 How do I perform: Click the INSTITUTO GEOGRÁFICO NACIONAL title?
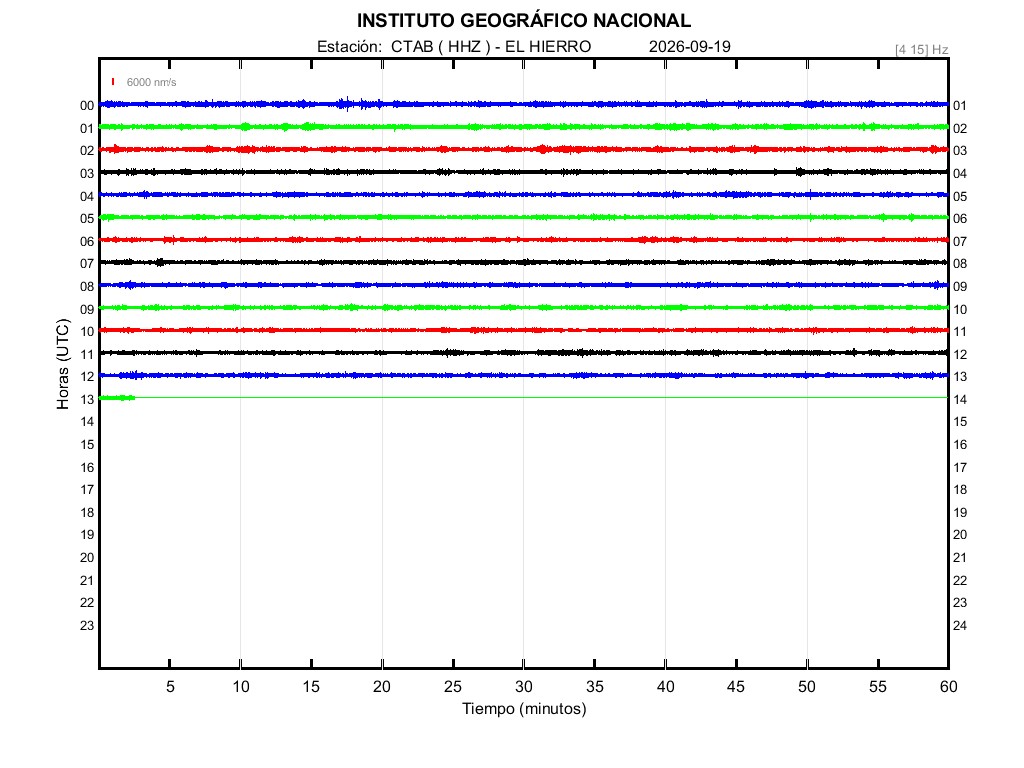click(524, 21)
